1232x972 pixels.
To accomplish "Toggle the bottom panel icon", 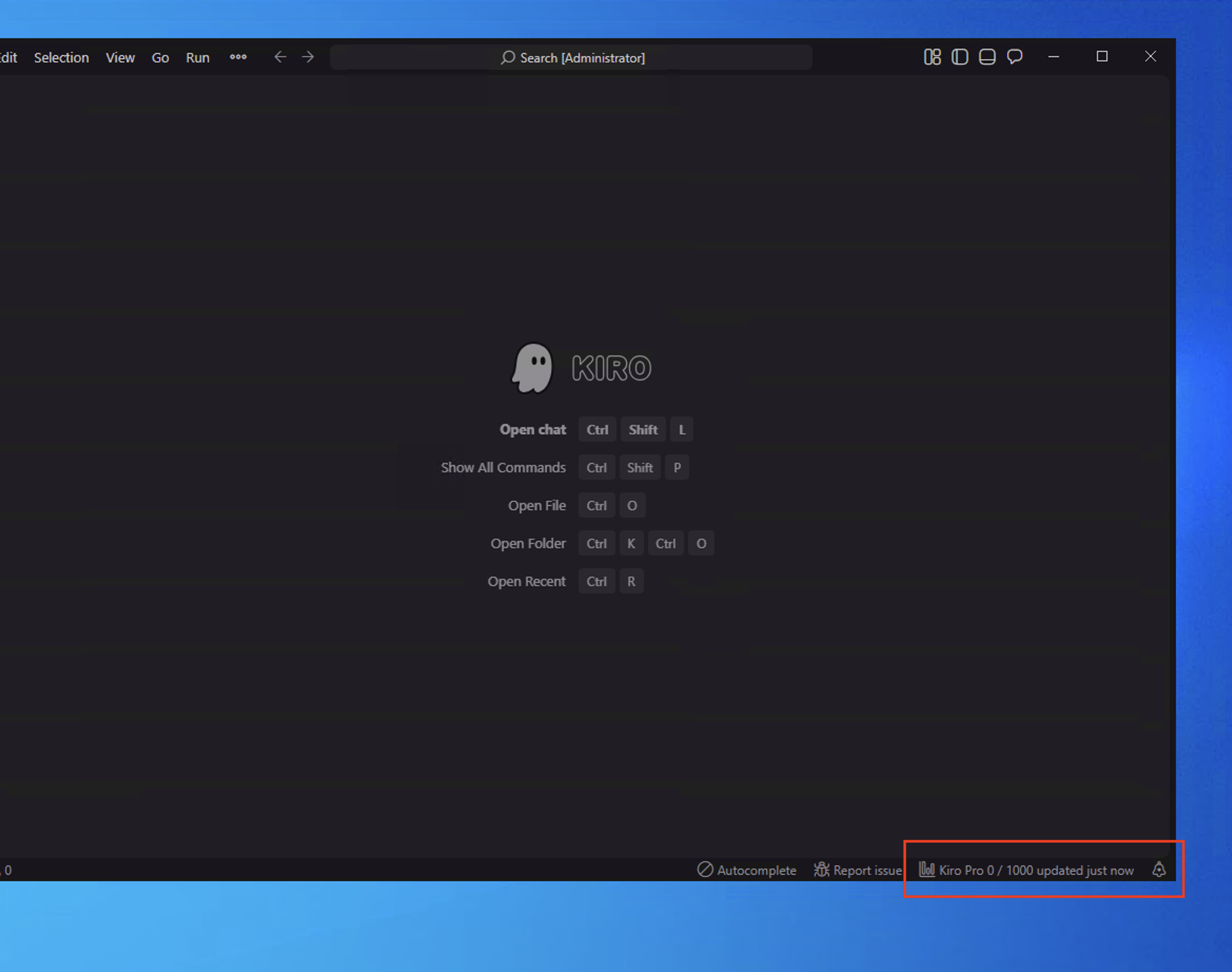I will [987, 57].
